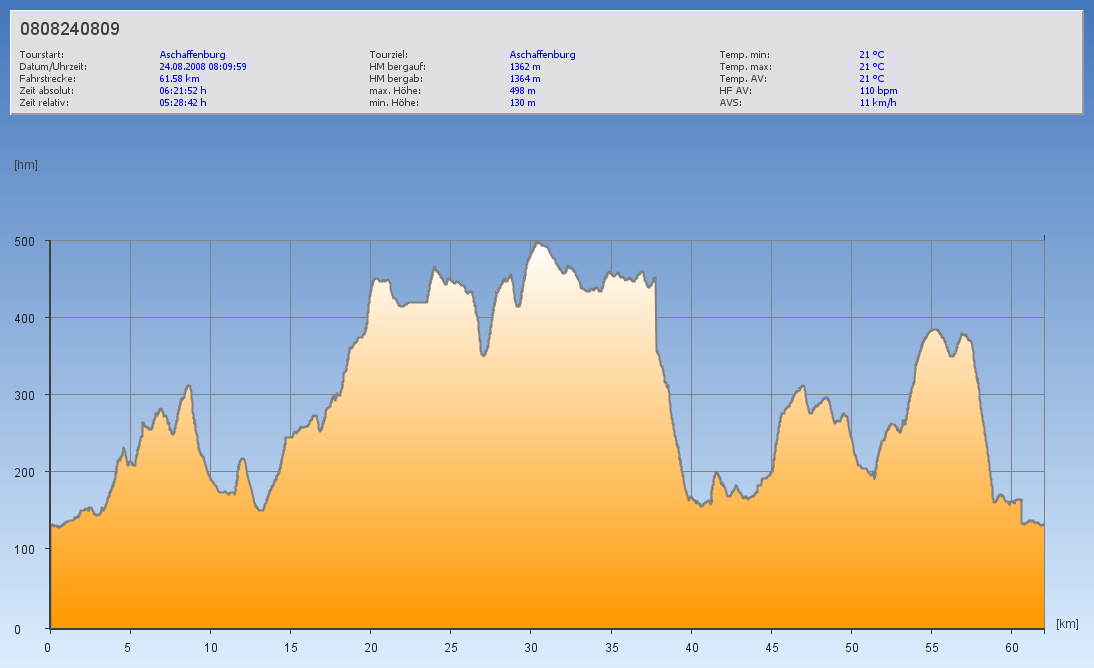The height and width of the screenshot is (668, 1094).
Task: Click the Zeit absolut value 06:21:52 h
Action: [x=183, y=90]
